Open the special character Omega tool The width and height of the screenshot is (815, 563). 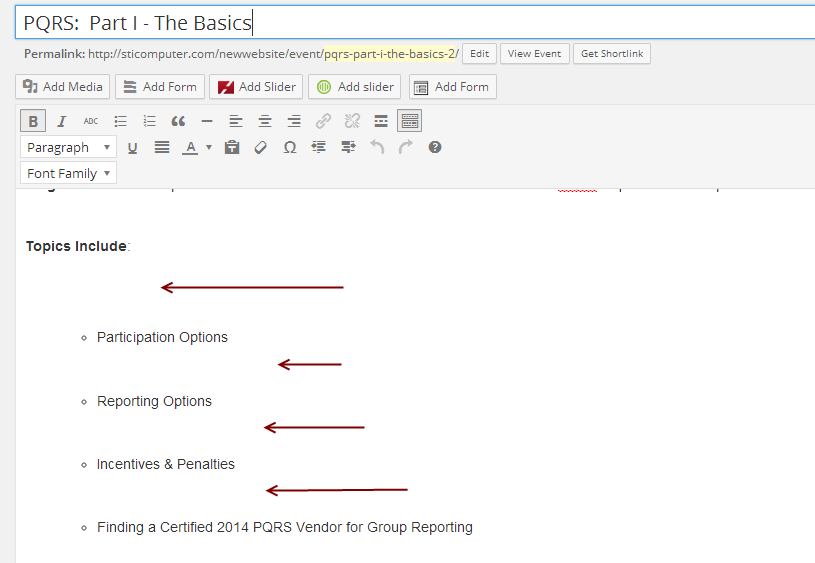click(x=290, y=147)
